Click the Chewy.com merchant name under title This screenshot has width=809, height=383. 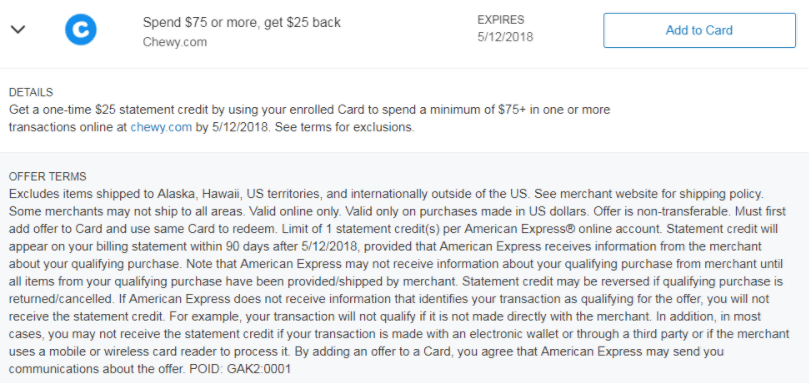point(175,42)
